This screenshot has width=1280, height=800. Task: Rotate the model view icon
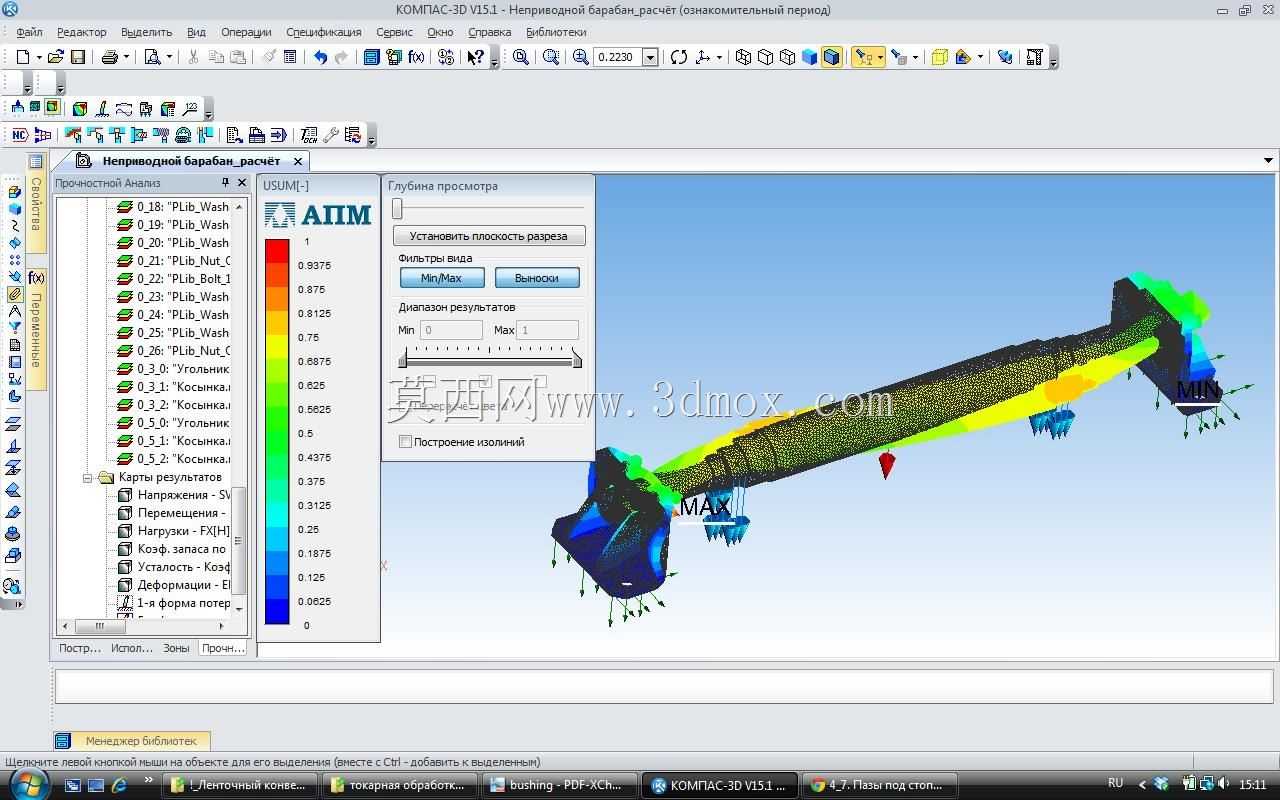coord(679,57)
